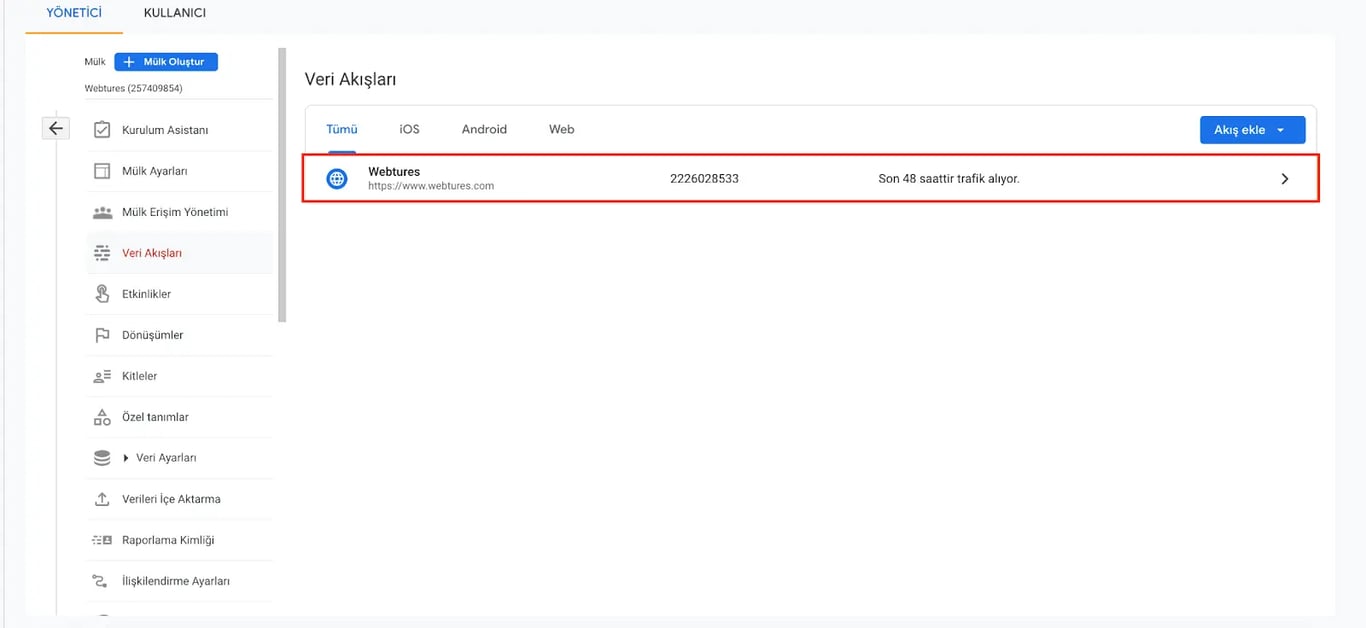The width and height of the screenshot is (1366, 628).
Task: Click the Veri Akışları streams icon
Action: (x=101, y=252)
